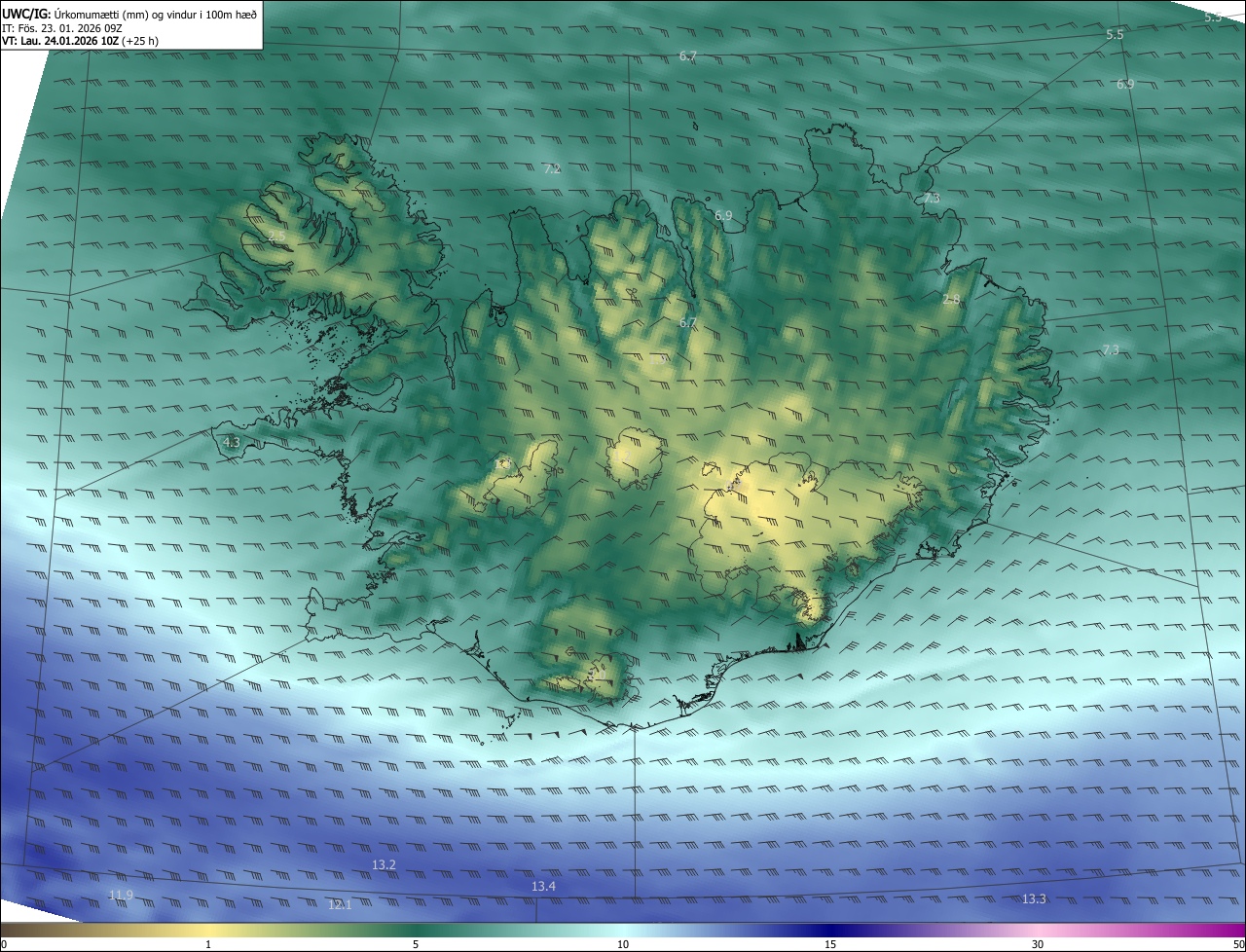This screenshot has width=1246, height=952.
Task: Click the 13.2 value over the southern sea
Action: (384, 865)
